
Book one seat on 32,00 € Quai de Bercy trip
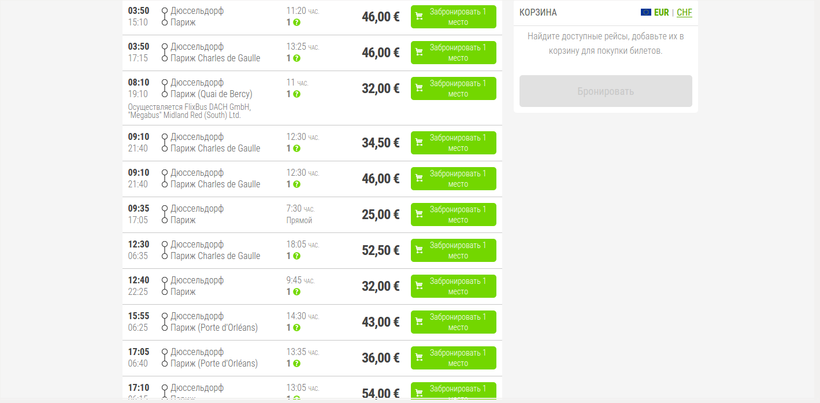tap(453, 88)
